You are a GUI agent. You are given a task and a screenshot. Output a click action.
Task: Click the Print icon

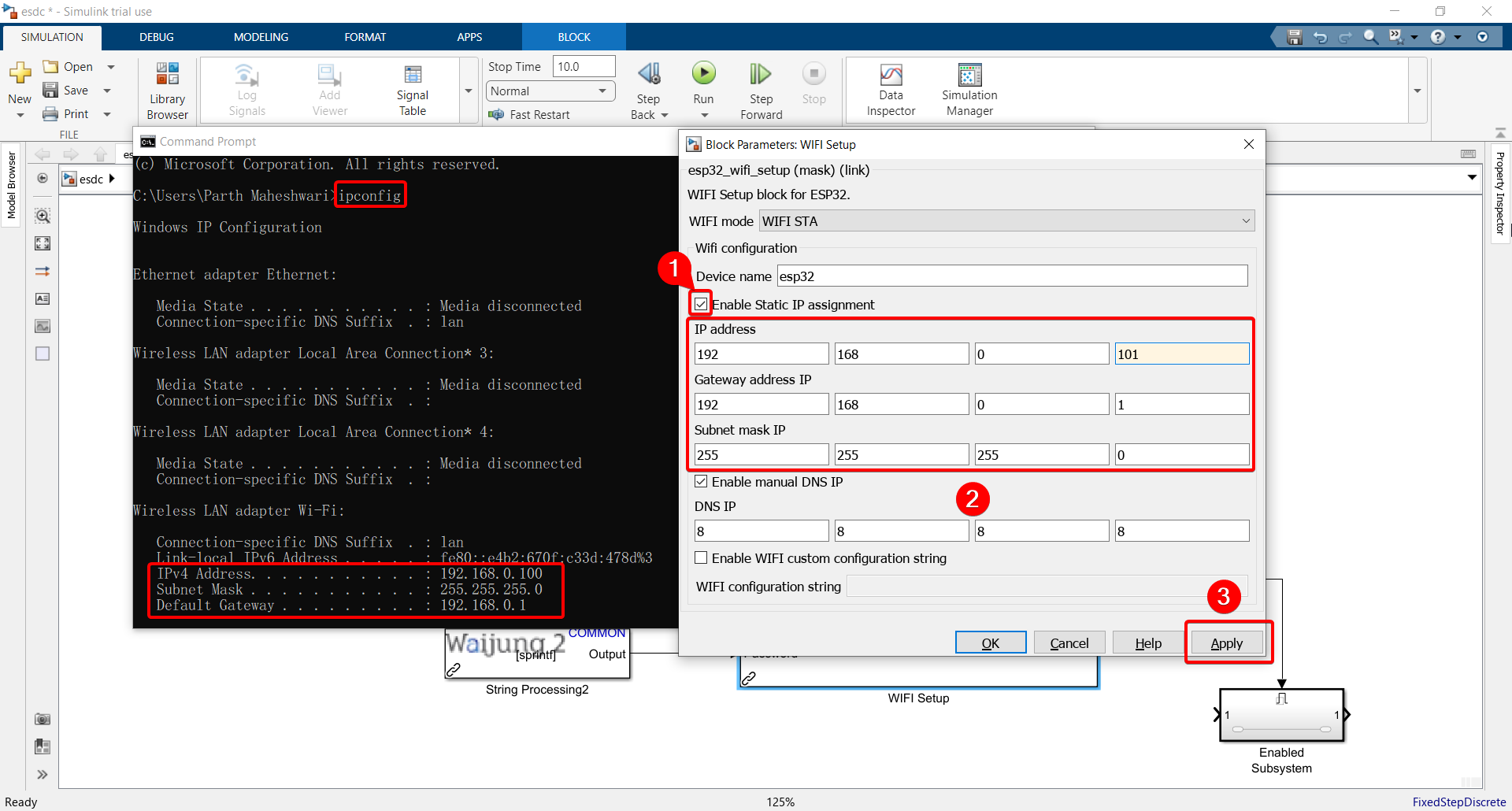click(50, 114)
